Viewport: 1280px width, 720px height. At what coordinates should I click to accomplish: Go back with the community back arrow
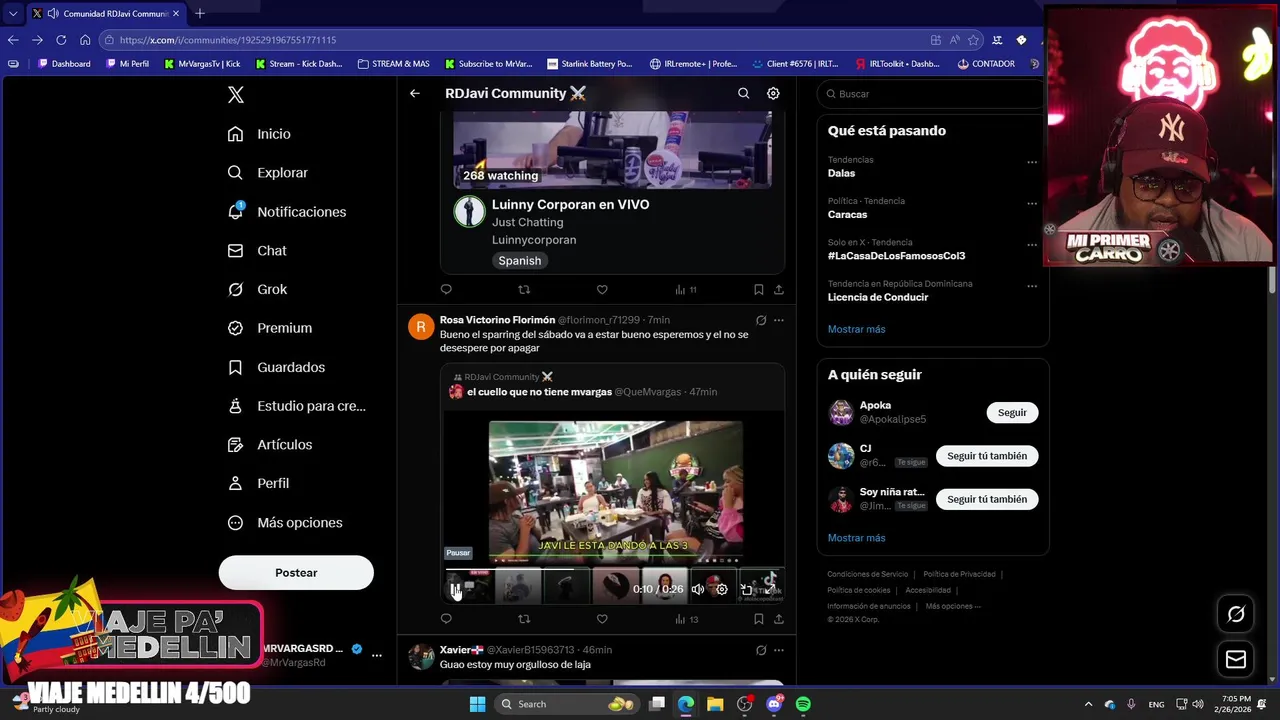pyautogui.click(x=415, y=93)
